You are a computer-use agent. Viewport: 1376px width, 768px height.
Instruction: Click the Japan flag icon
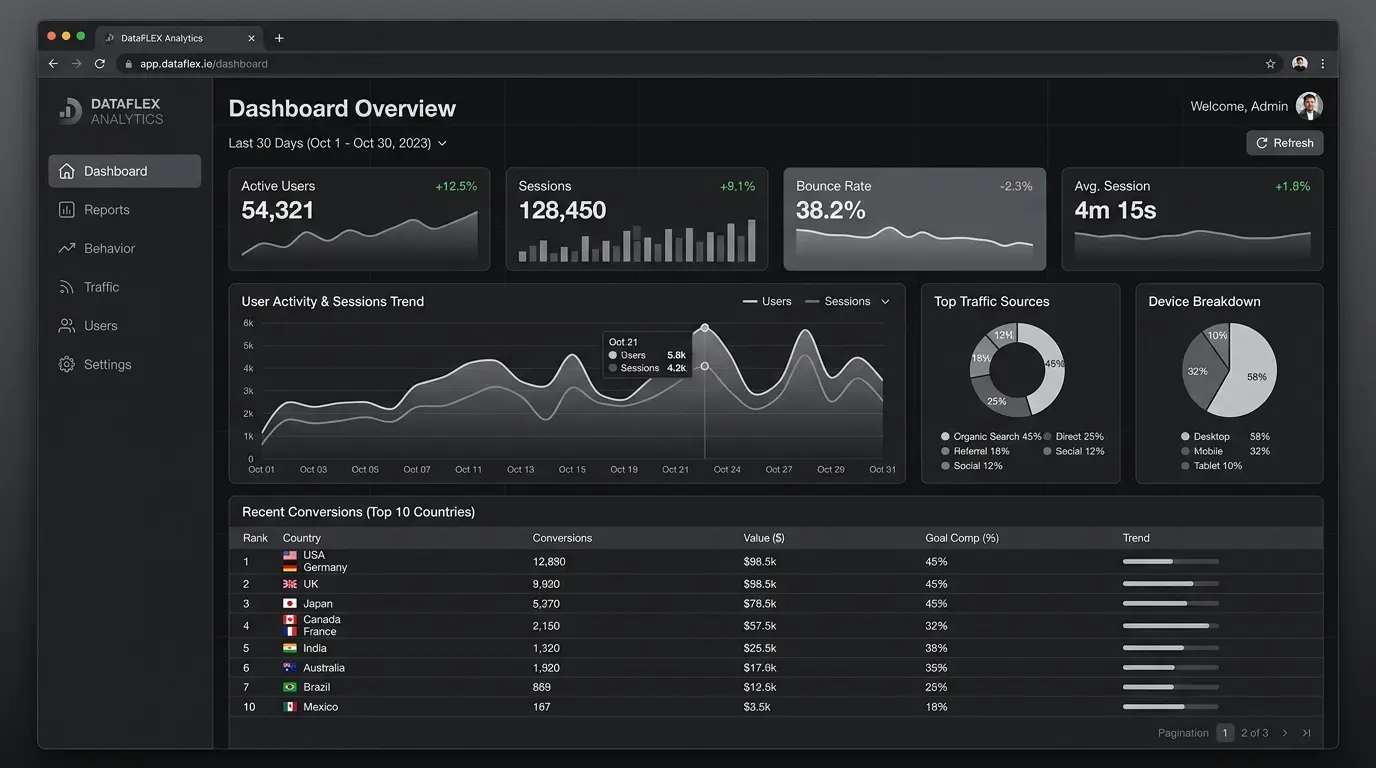point(290,604)
